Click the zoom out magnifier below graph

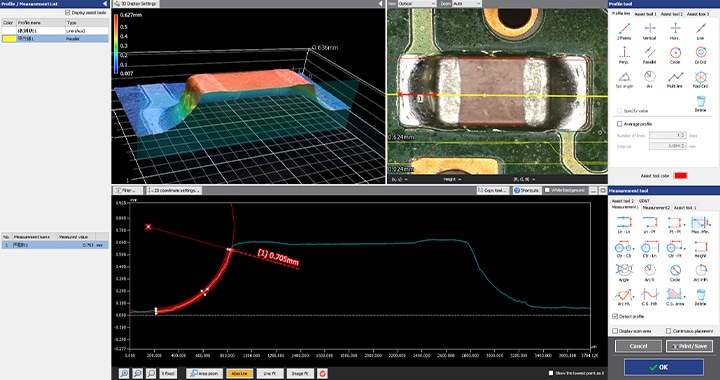click(137, 374)
